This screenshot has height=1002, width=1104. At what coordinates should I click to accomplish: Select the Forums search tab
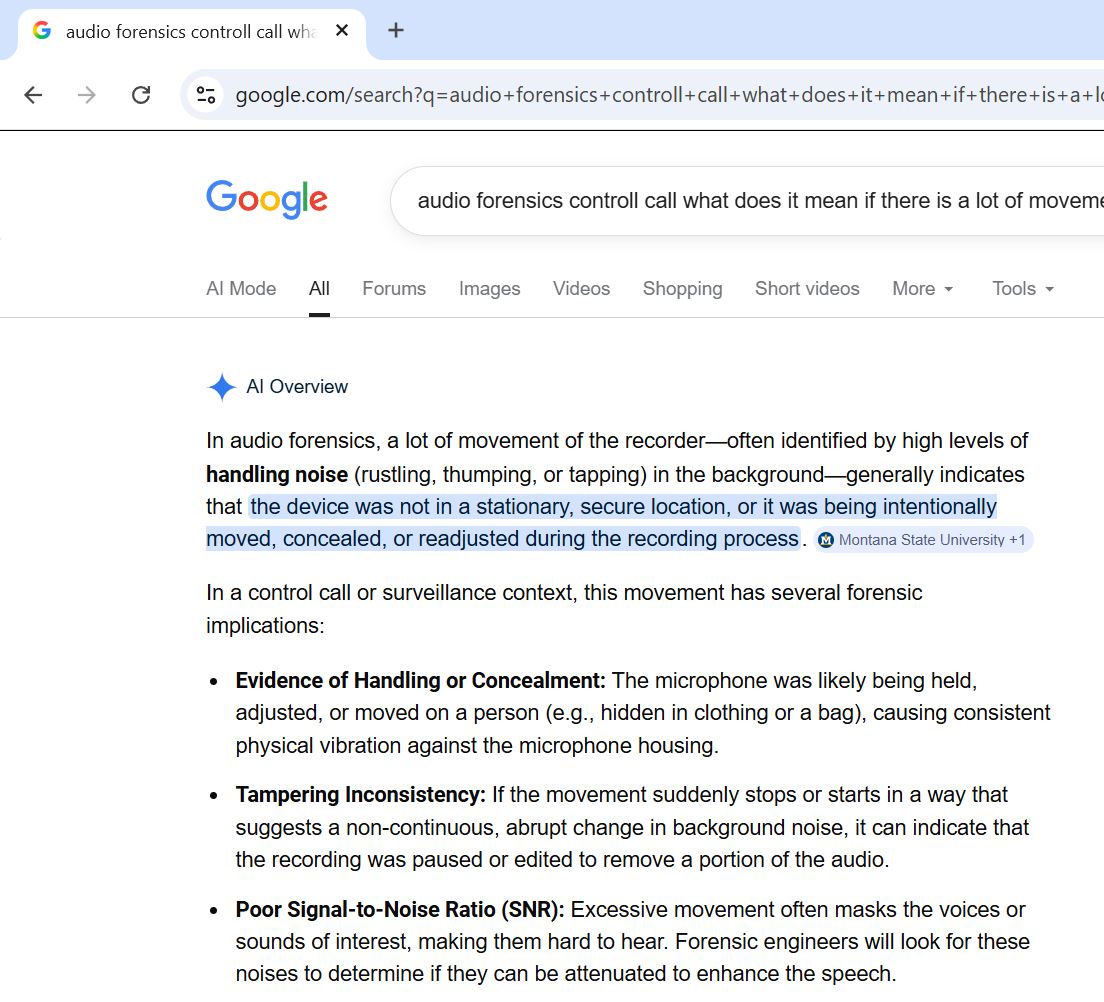coord(394,289)
